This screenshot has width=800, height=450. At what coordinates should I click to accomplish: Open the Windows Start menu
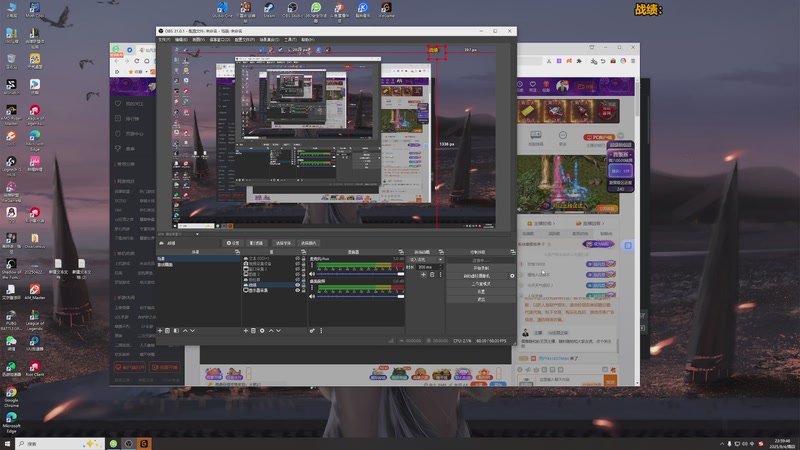7,444
